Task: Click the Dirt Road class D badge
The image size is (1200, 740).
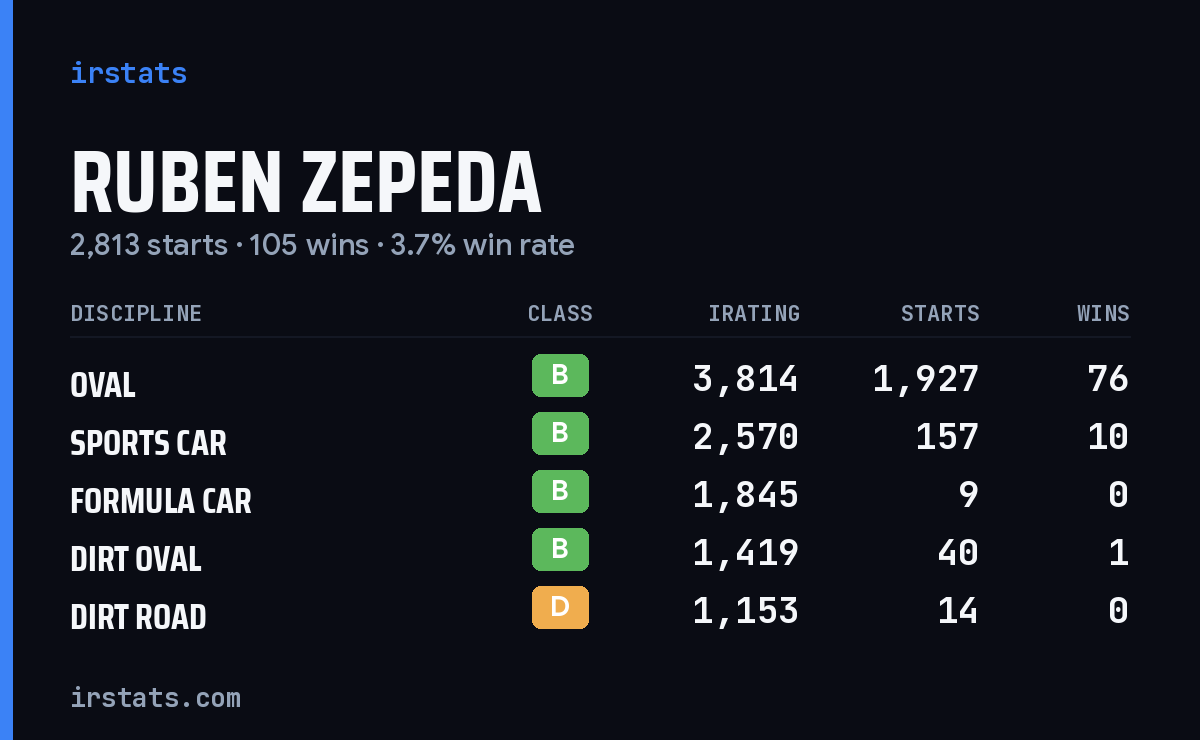Action: [560, 608]
